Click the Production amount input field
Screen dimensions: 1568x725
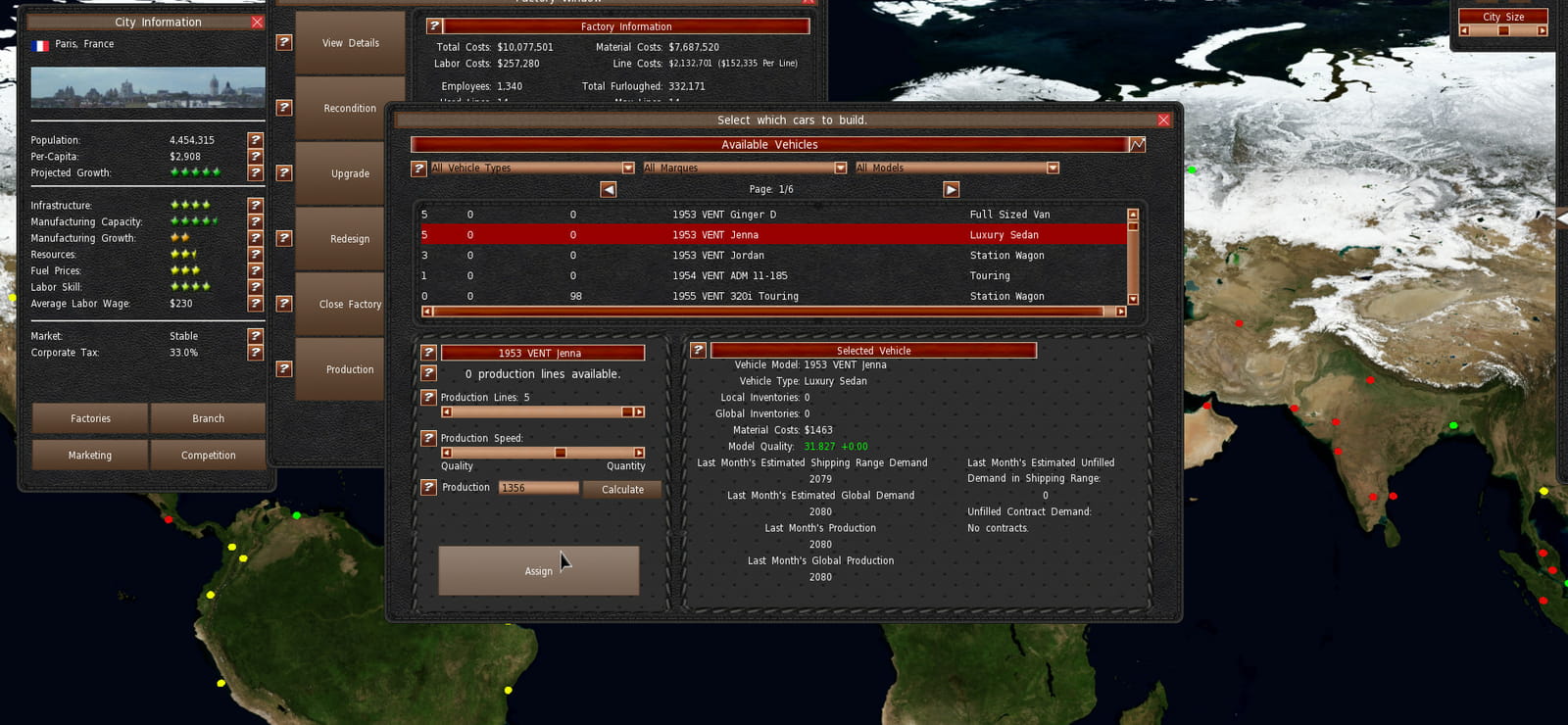coord(538,487)
